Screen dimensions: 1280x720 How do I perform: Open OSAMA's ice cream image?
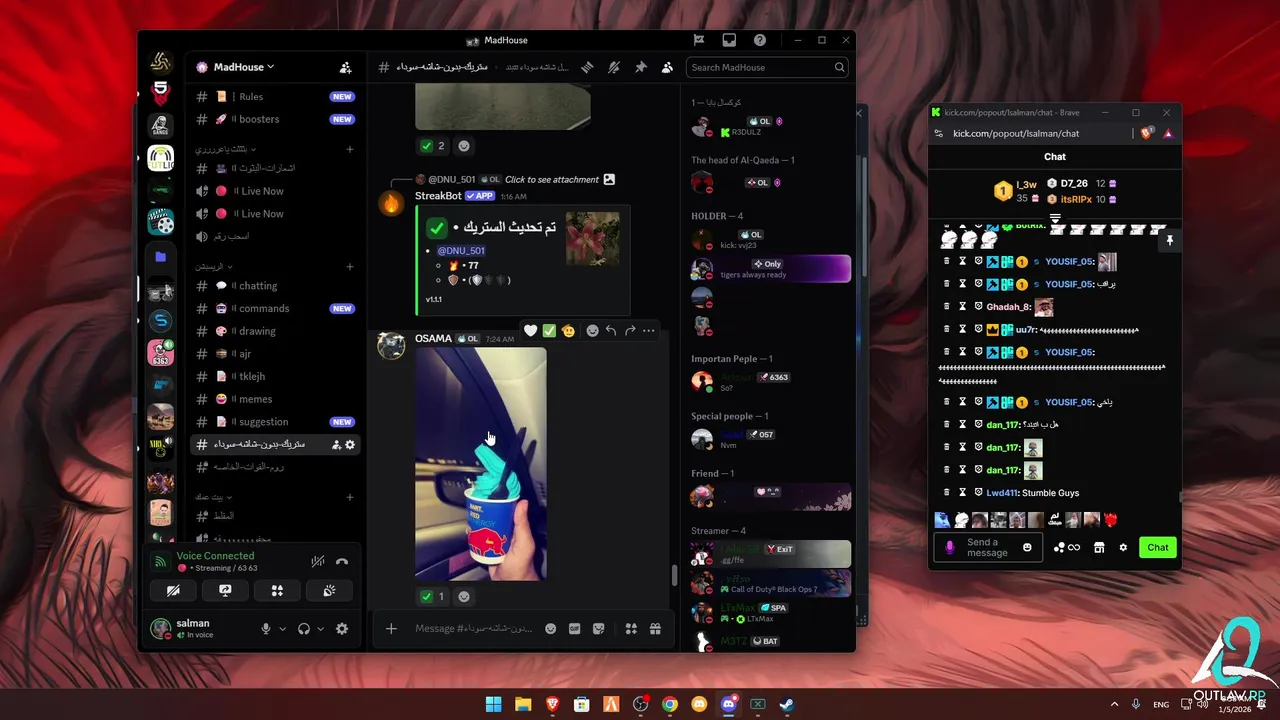point(481,464)
